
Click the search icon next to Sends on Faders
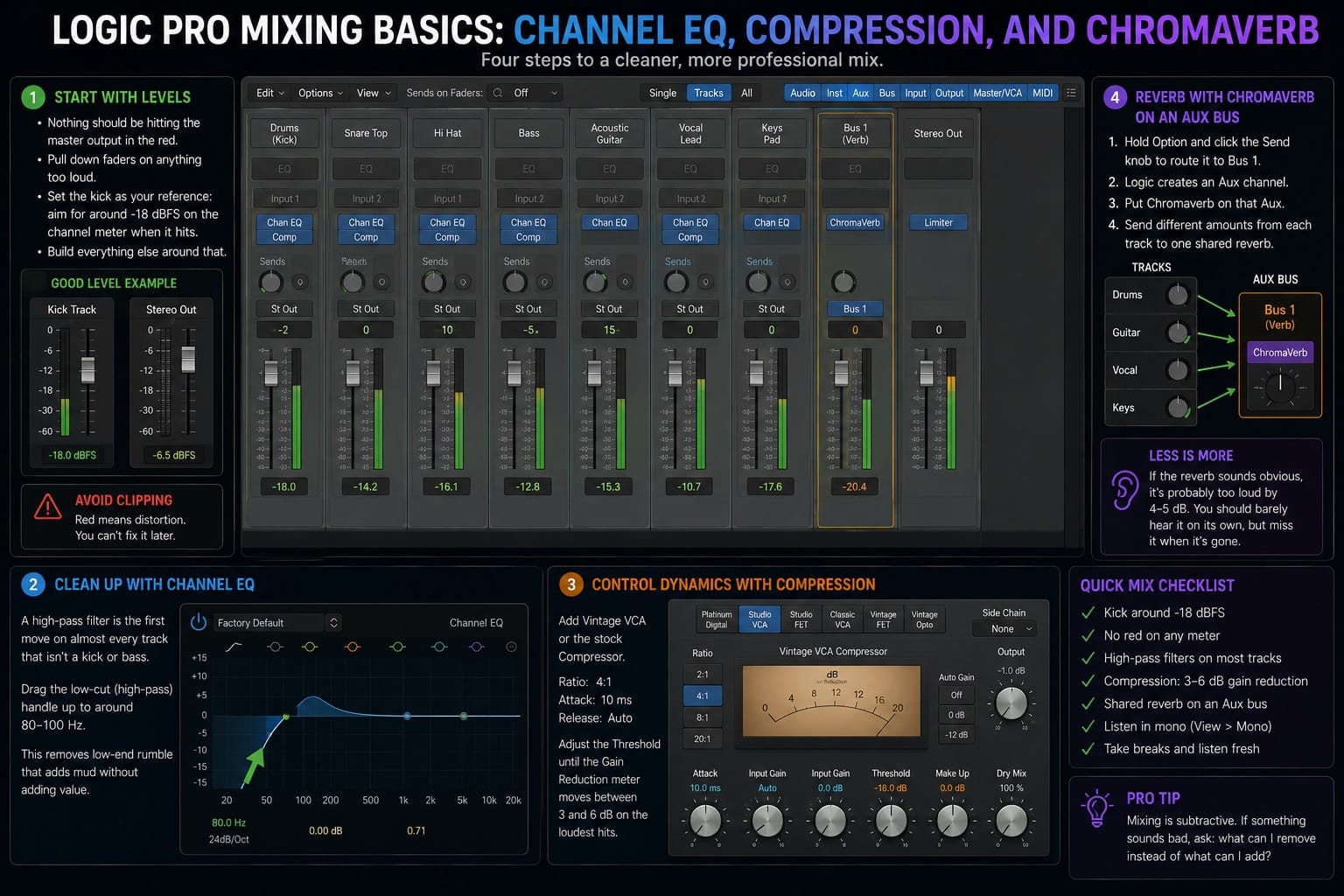click(x=498, y=93)
